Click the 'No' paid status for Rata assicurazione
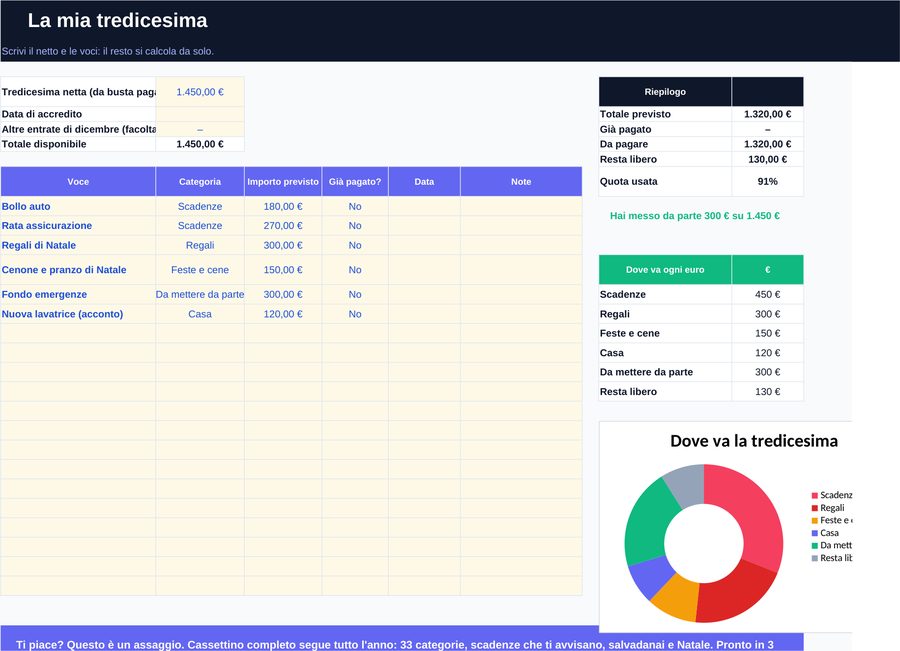 point(355,226)
